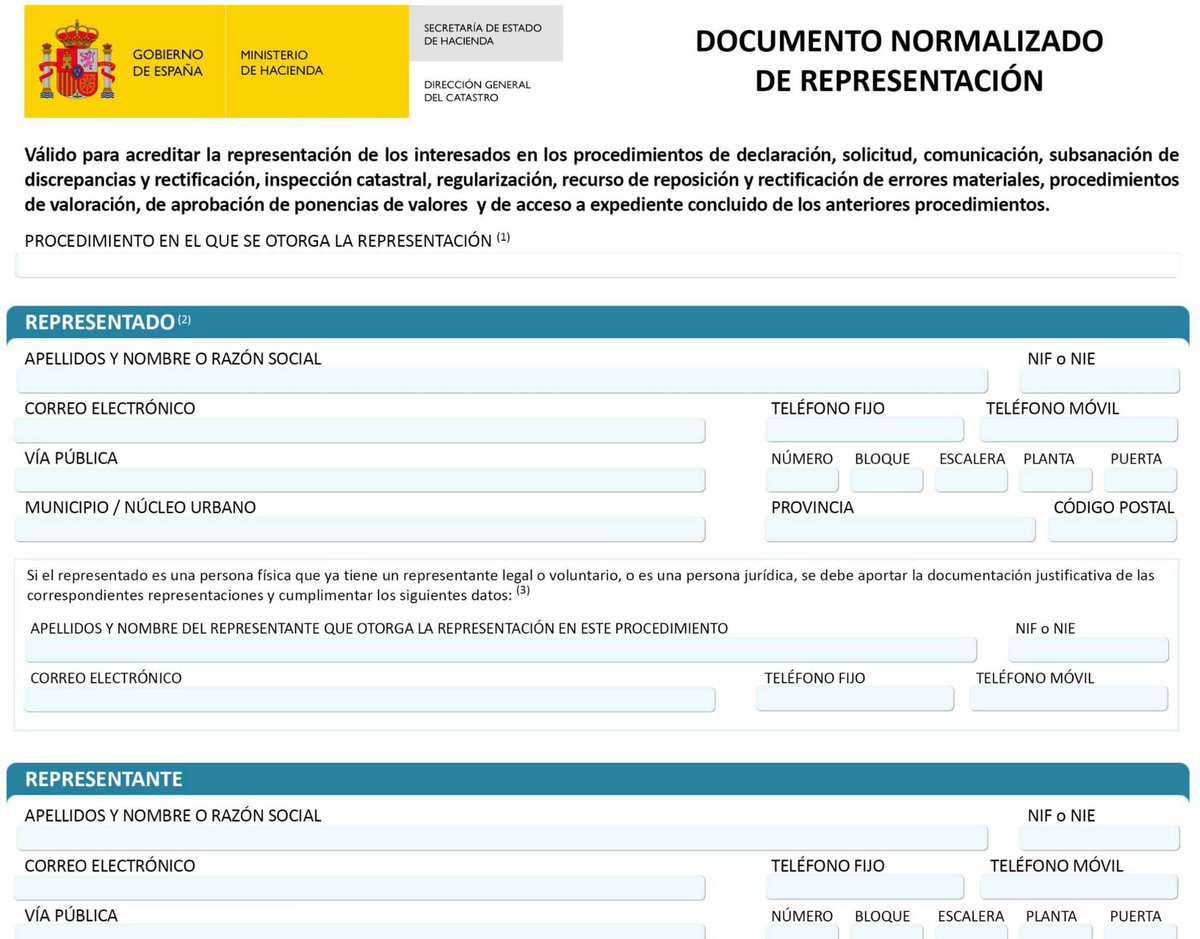
Task: Click the procedimiento de representación input field
Action: coord(598,265)
